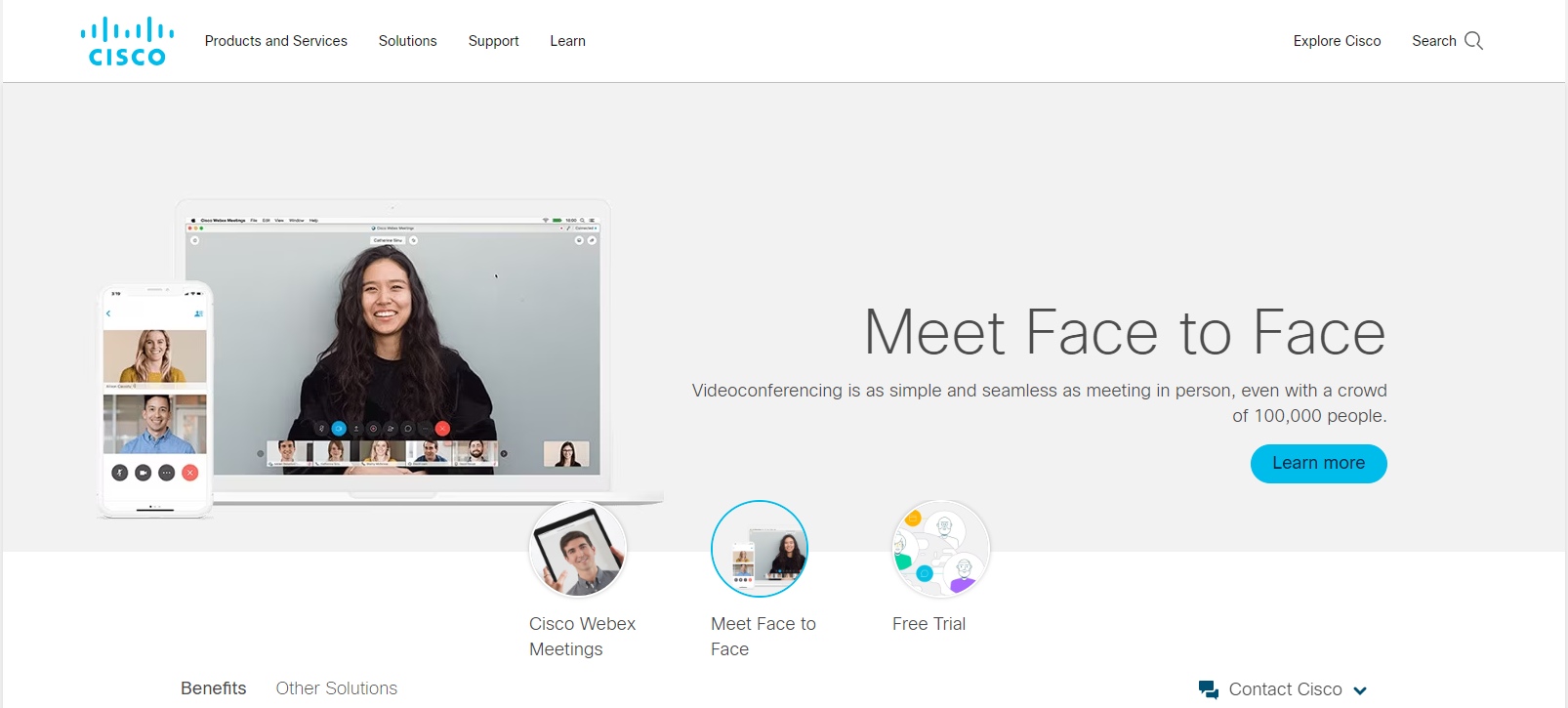1568x708 pixels.
Task: Click the Free Trial label
Action: tap(929, 624)
